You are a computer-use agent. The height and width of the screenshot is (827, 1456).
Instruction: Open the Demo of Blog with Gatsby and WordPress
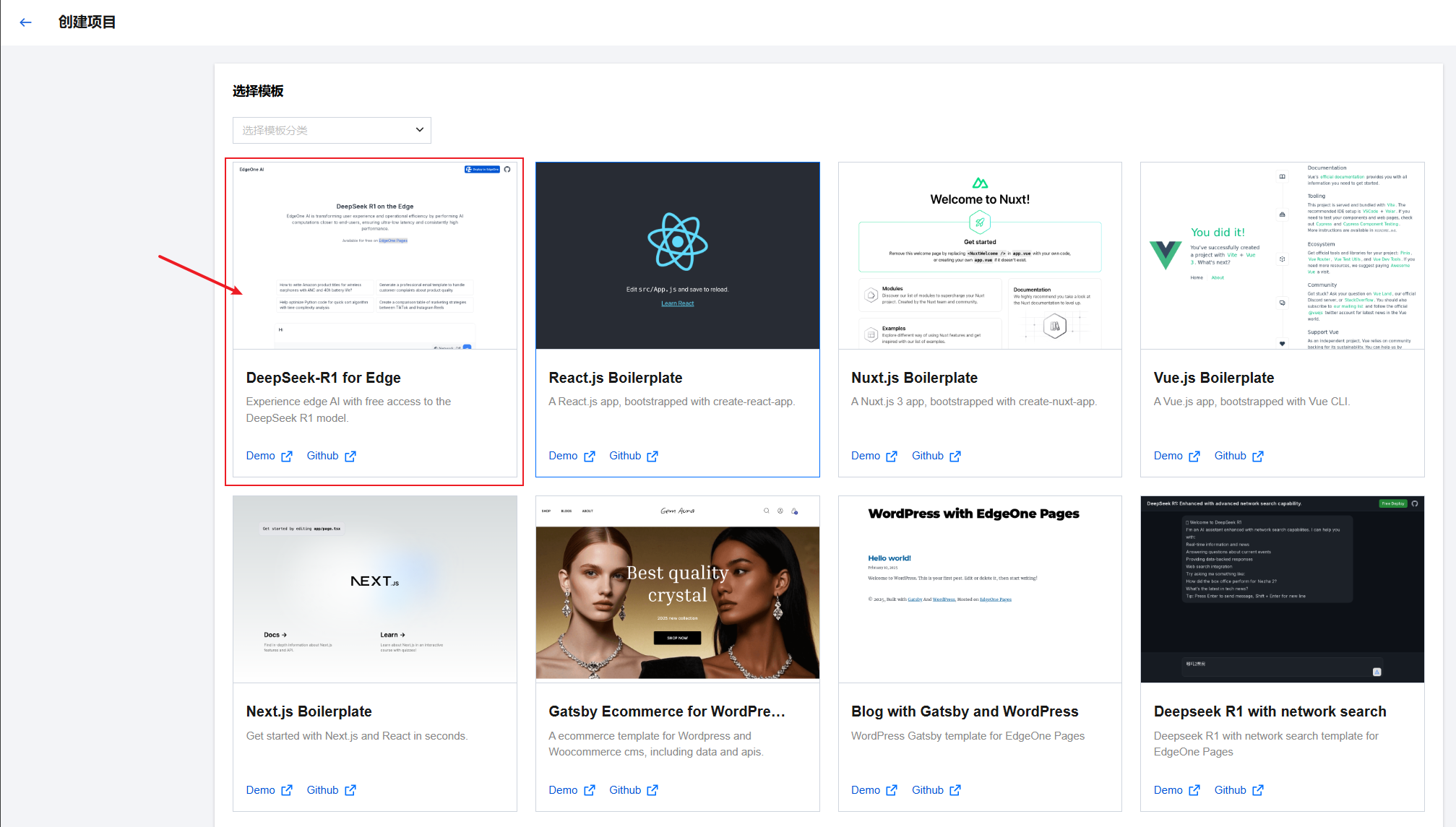[x=865, y=789]
